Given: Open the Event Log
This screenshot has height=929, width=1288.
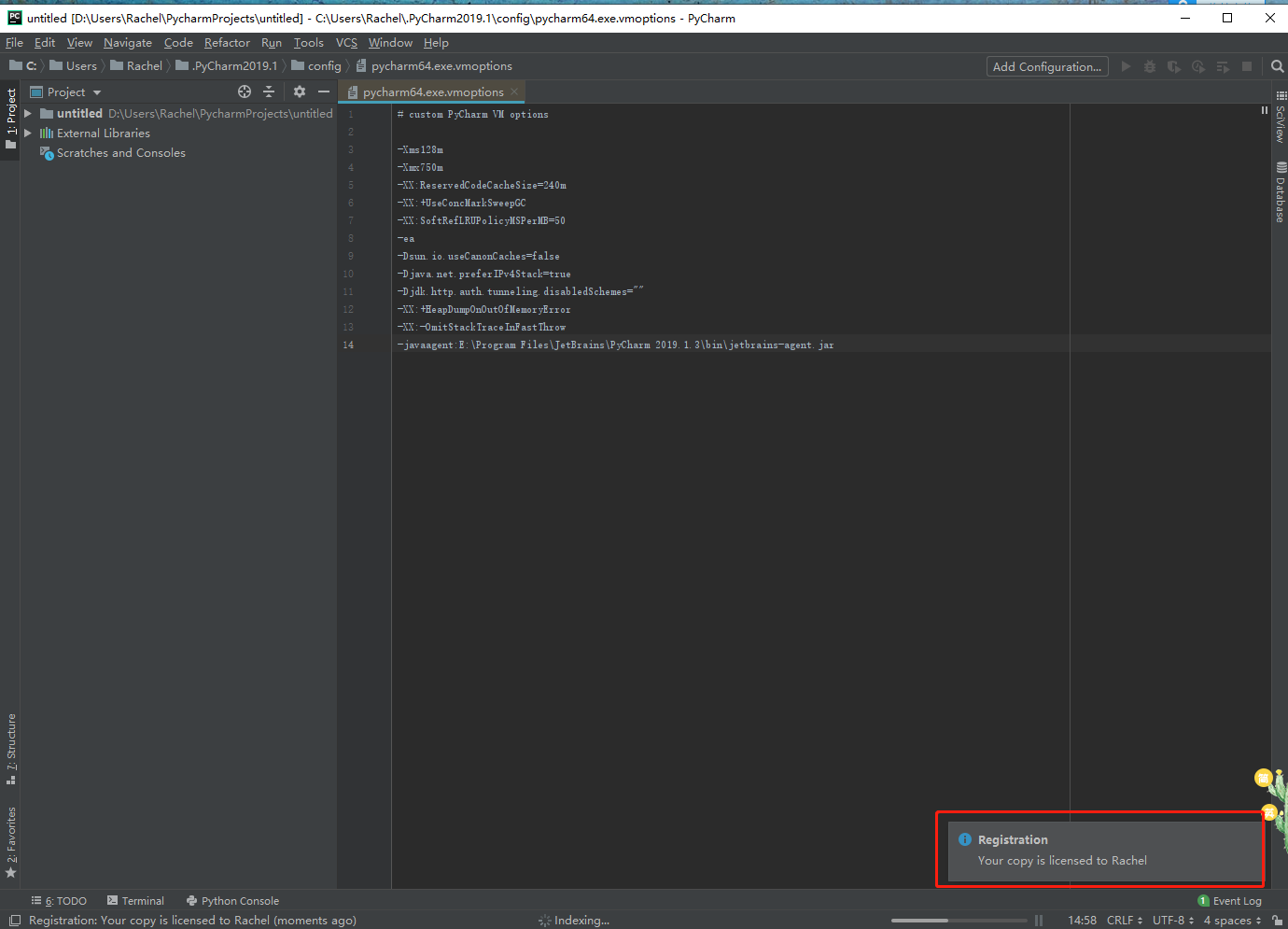Looking at the screenshot, I should [x=1229, y=901].
